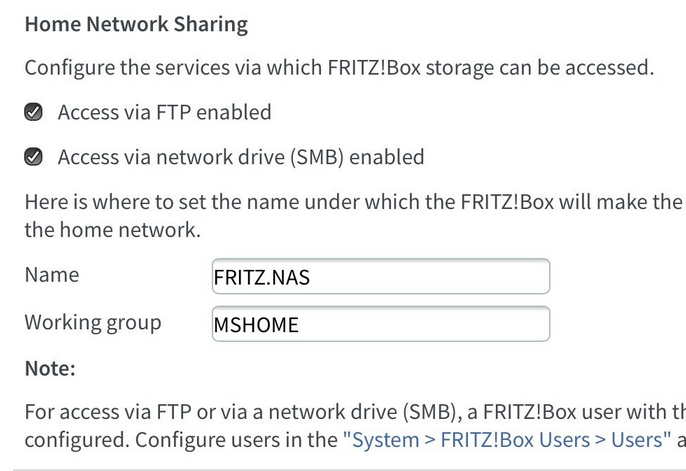Uncheck the network drive (SMB) access checkbox
The height and width of the screenshot is (471, 686).
pyautogui.click(x=34, y=157)
